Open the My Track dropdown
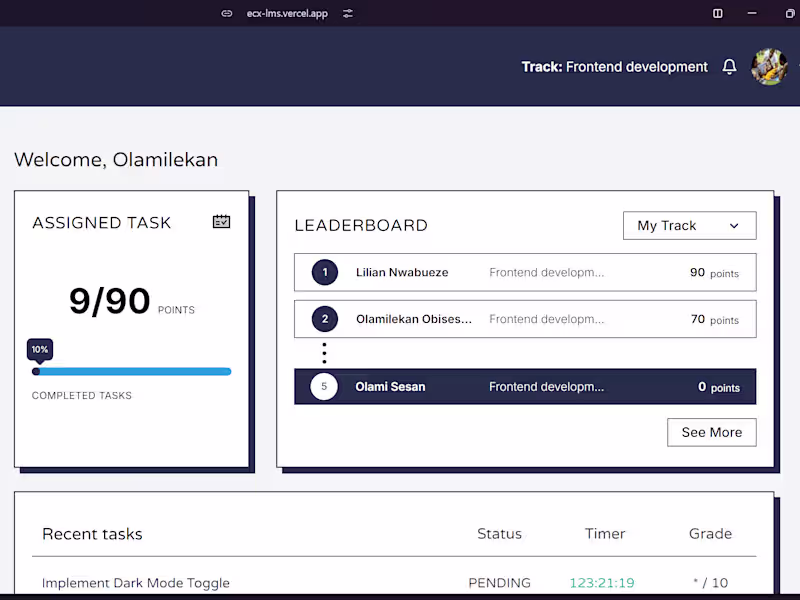Image resolution: width=800 pixels, height=600 pixels. tap(689, 225)
